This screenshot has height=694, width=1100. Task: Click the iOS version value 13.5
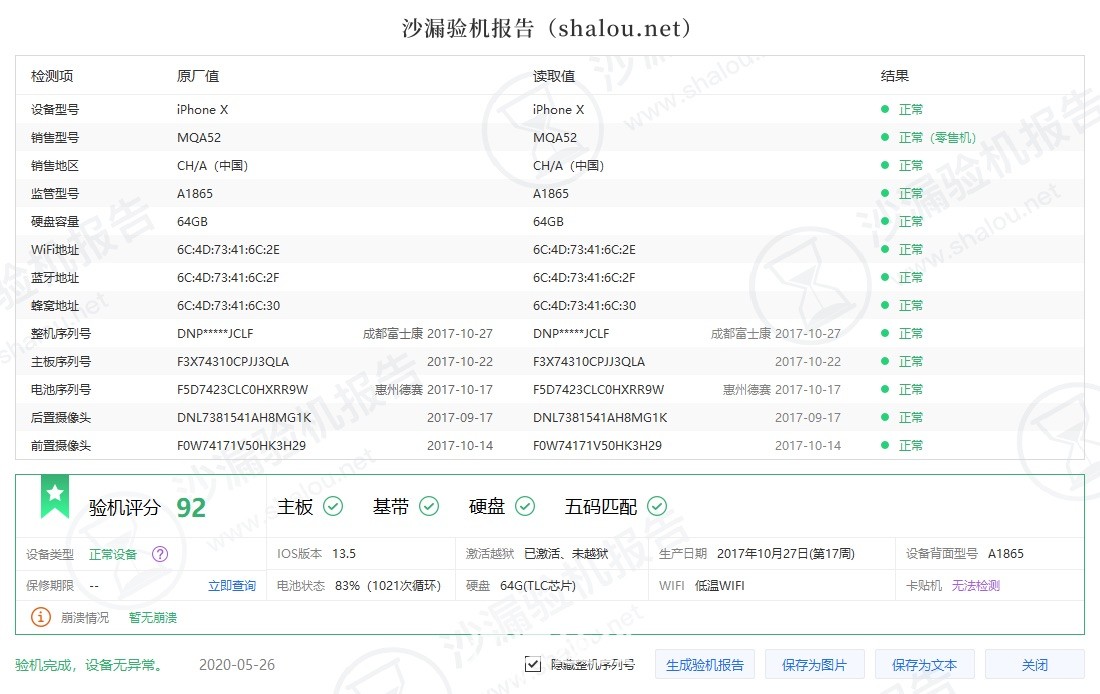coord(344,554)
